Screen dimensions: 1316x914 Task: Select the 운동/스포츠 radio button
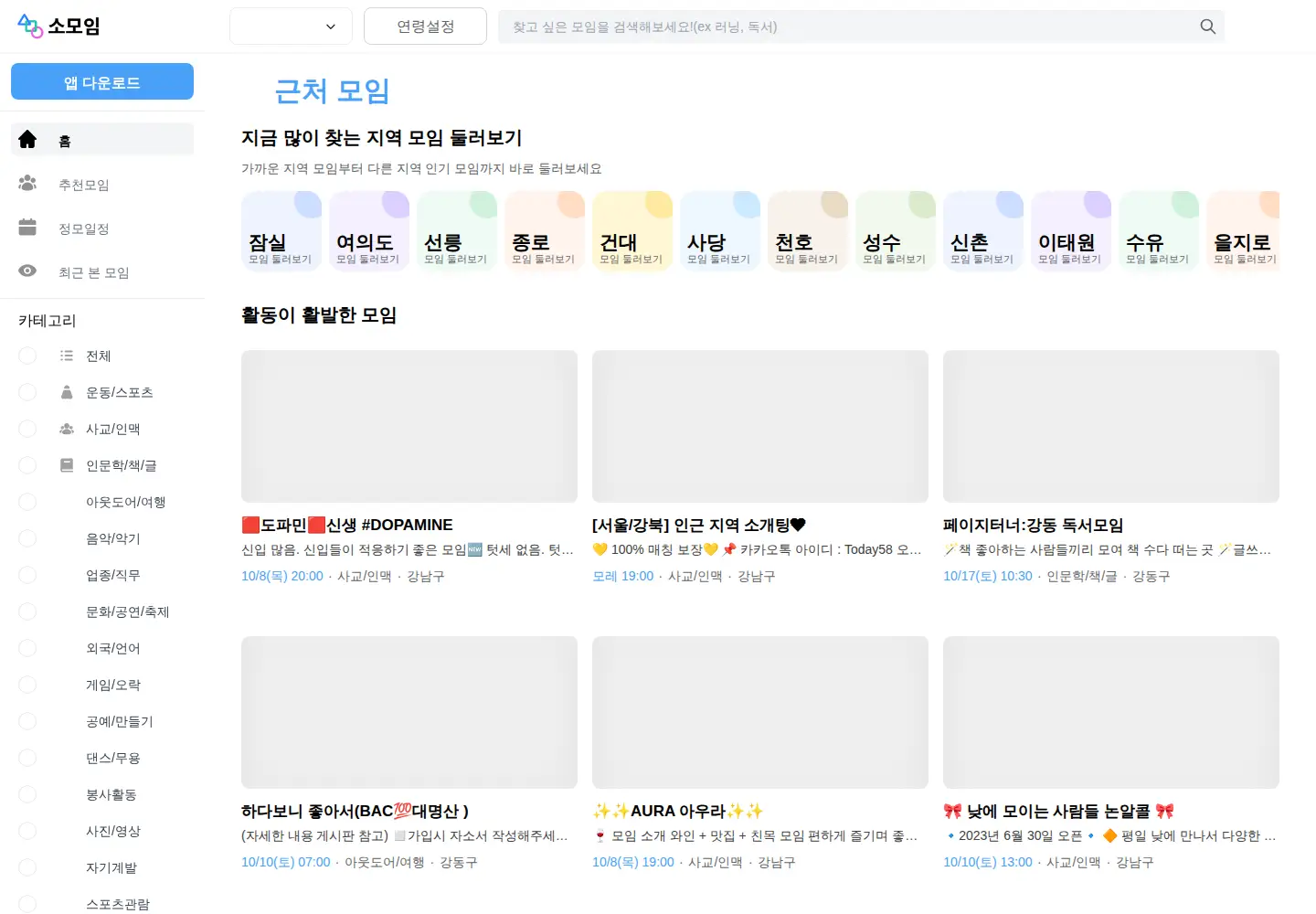pos(27,392)
